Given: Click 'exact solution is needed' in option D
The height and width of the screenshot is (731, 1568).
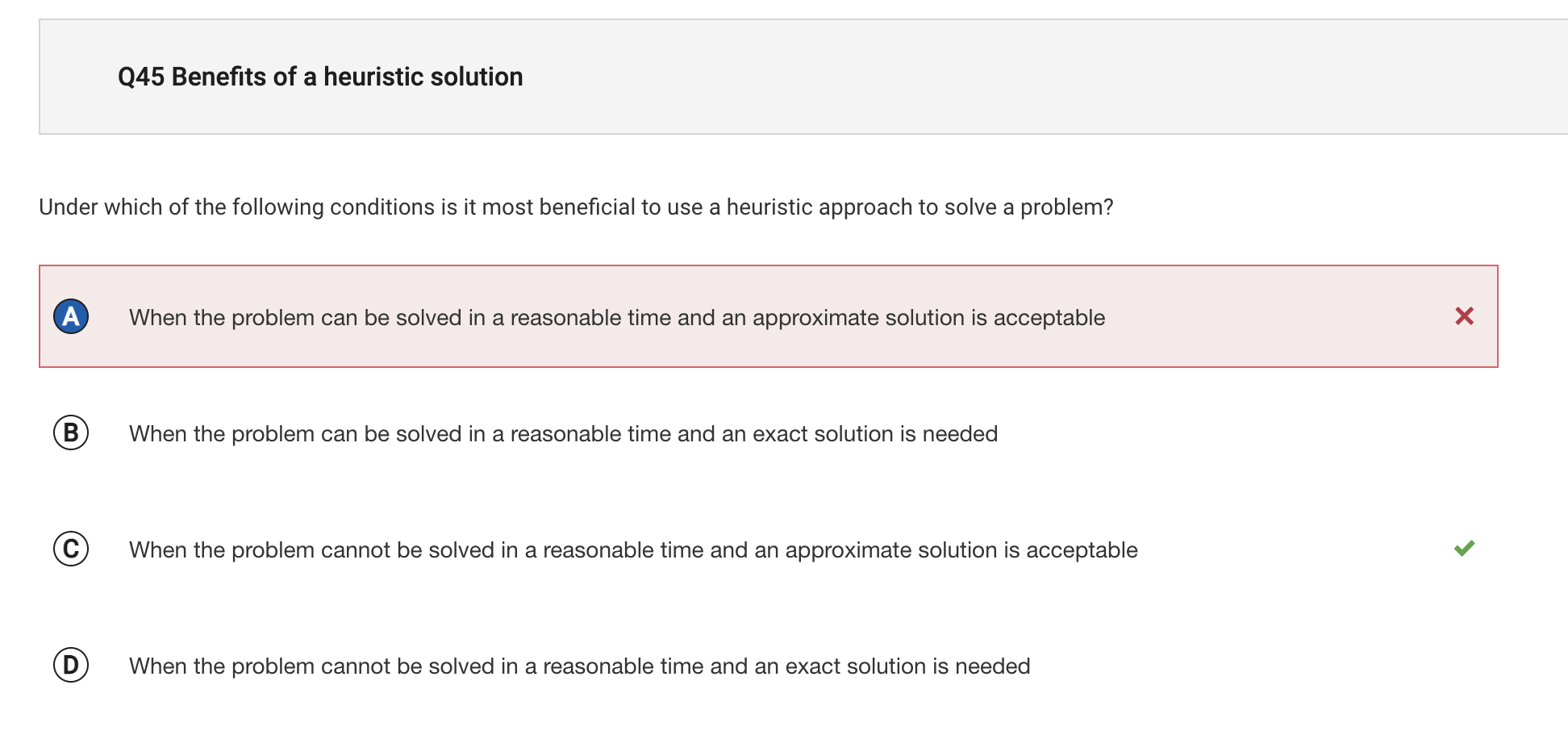Looking at the screenshot, I should (907, 666).
